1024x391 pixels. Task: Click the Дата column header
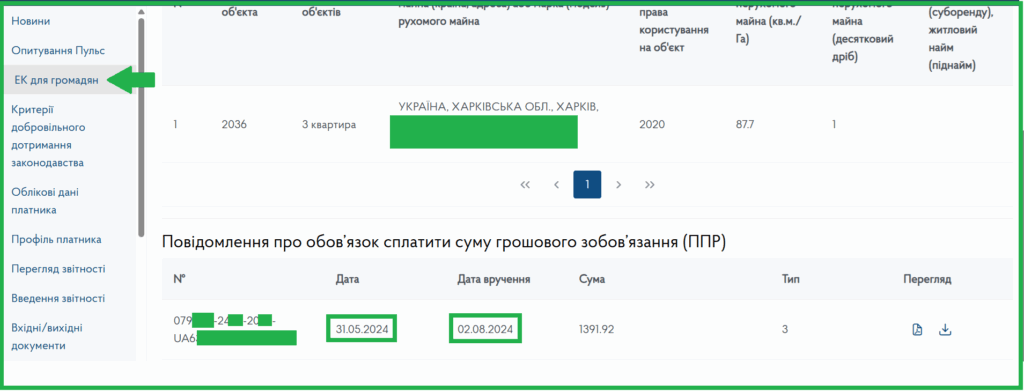[347, 279]
